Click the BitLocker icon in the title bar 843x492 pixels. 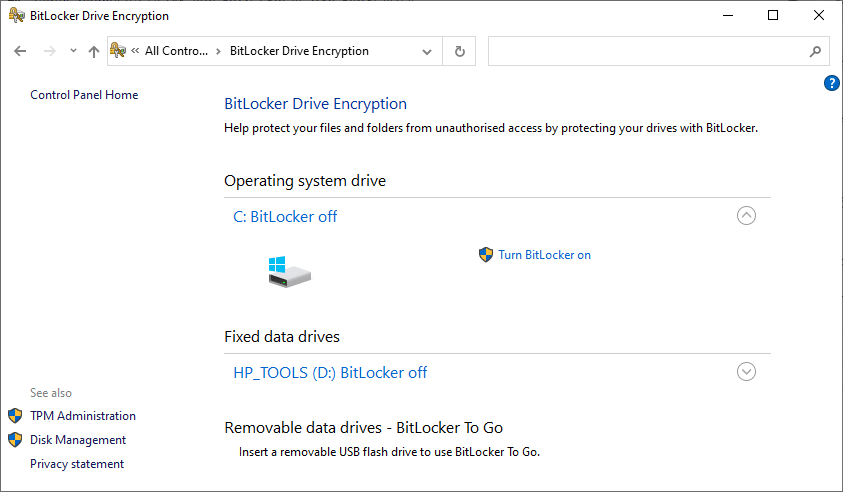point(14,16)
